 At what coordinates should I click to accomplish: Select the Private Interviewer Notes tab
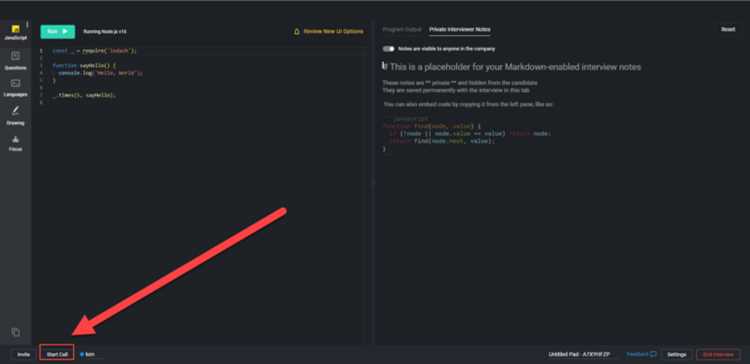point(459,30)
